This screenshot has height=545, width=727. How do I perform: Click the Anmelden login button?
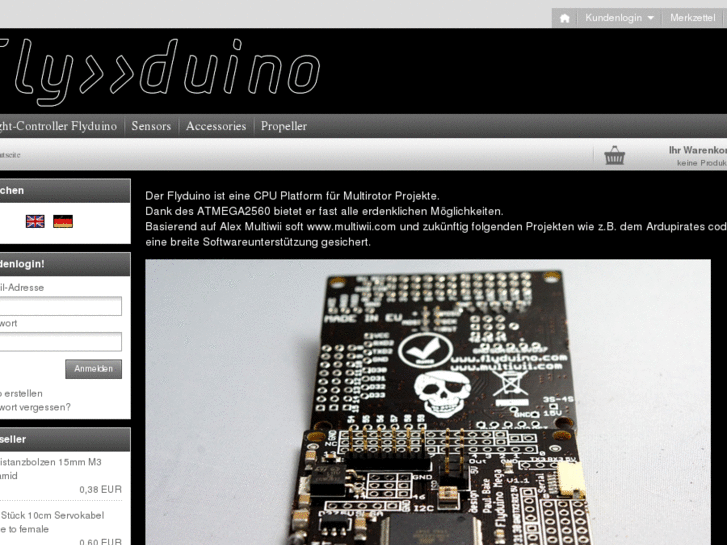click(x=94, y=369)
